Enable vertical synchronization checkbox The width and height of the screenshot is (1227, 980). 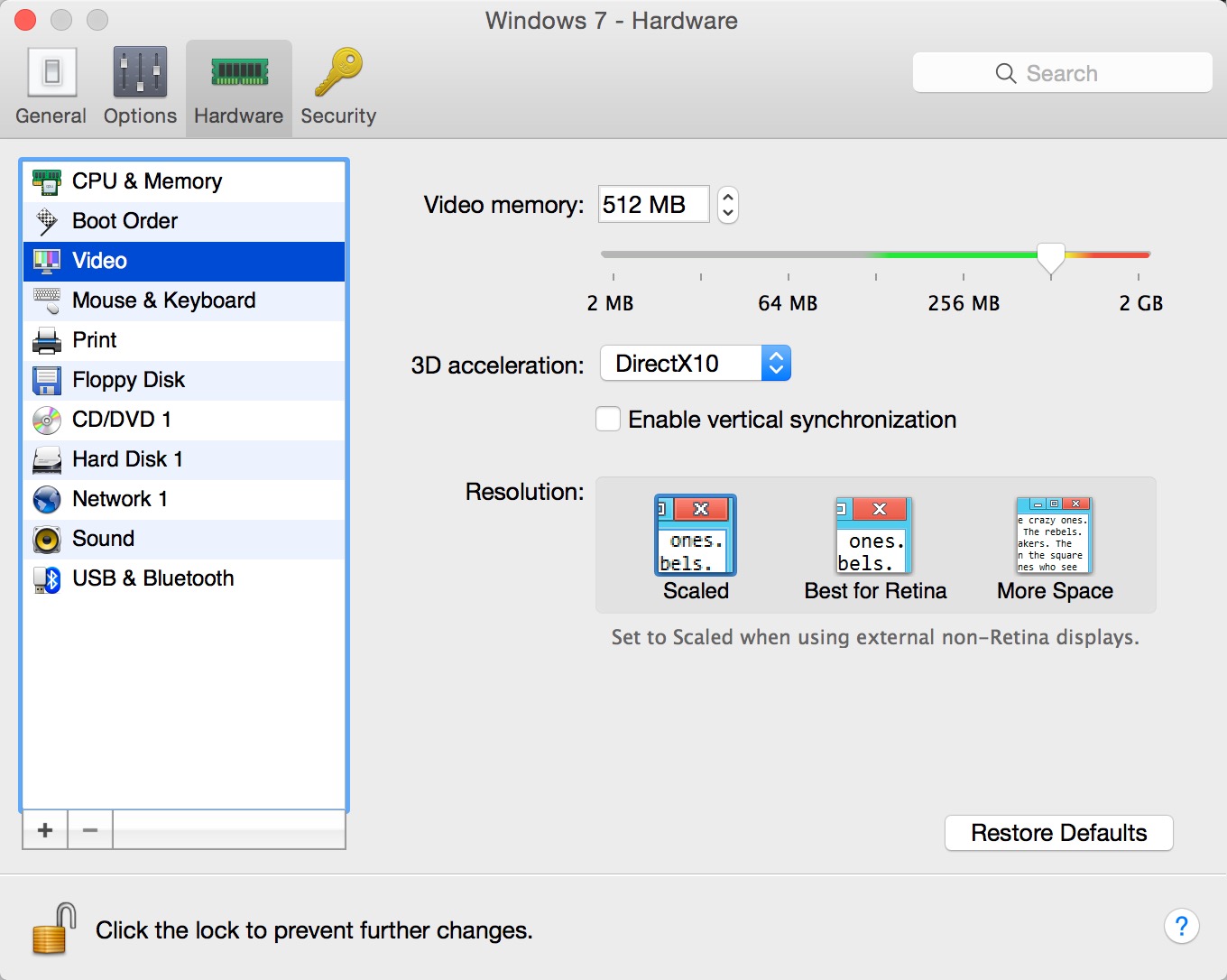click(x=608, y=420)
